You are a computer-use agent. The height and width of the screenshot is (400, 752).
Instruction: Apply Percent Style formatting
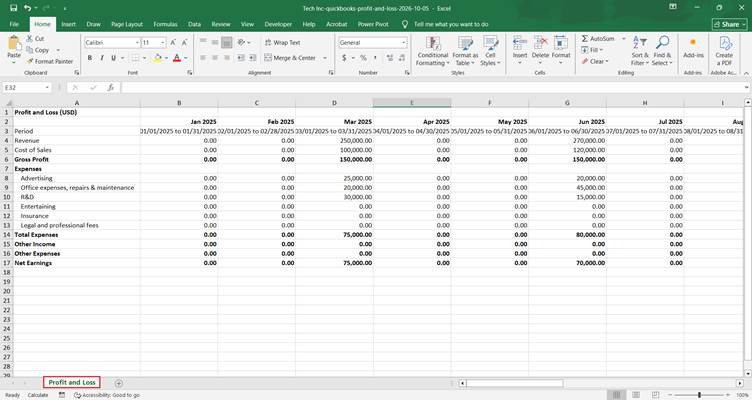(363, 58)
